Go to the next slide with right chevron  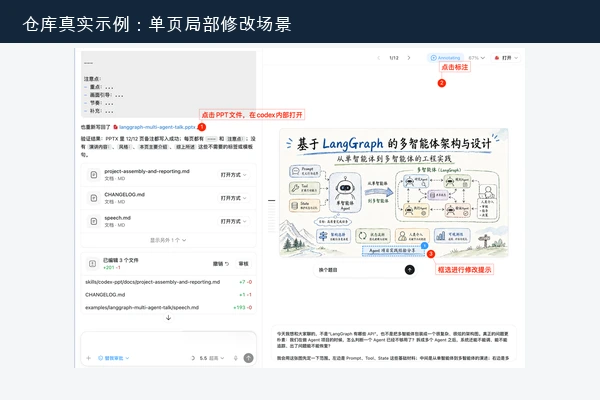409,58
